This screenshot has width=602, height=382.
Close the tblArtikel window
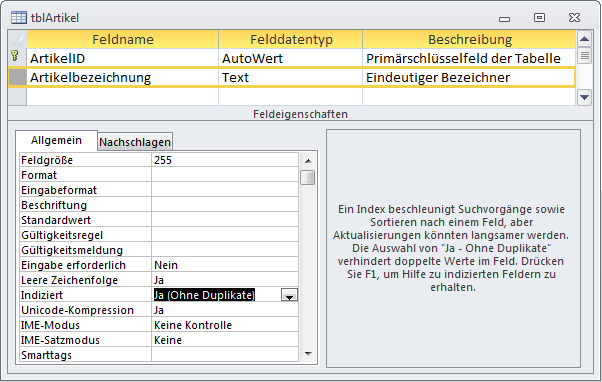(574, 18)
